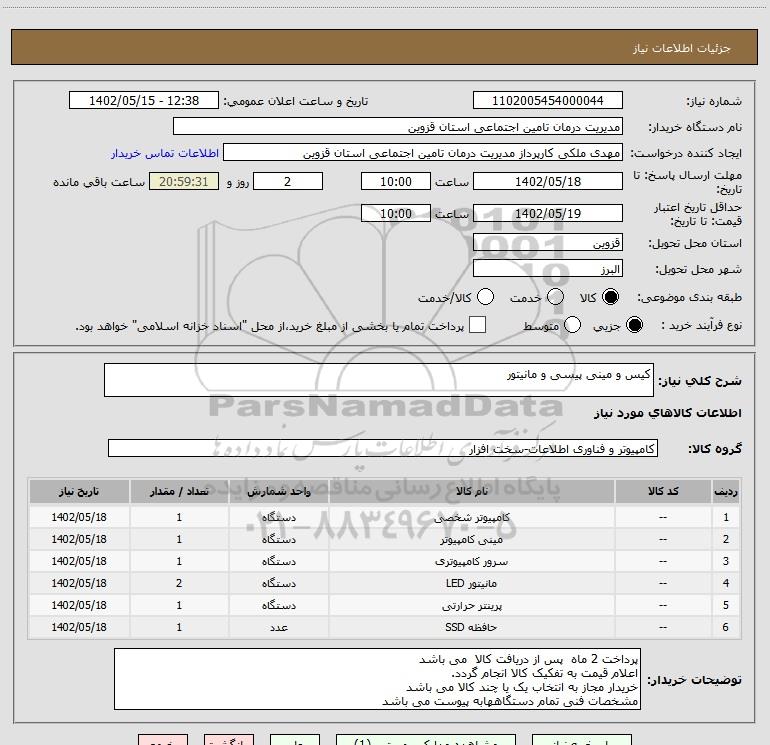Click the remaining time countdown 20:59:31
The width and height of the screenshot is (770, 745).
pos(184,181)
